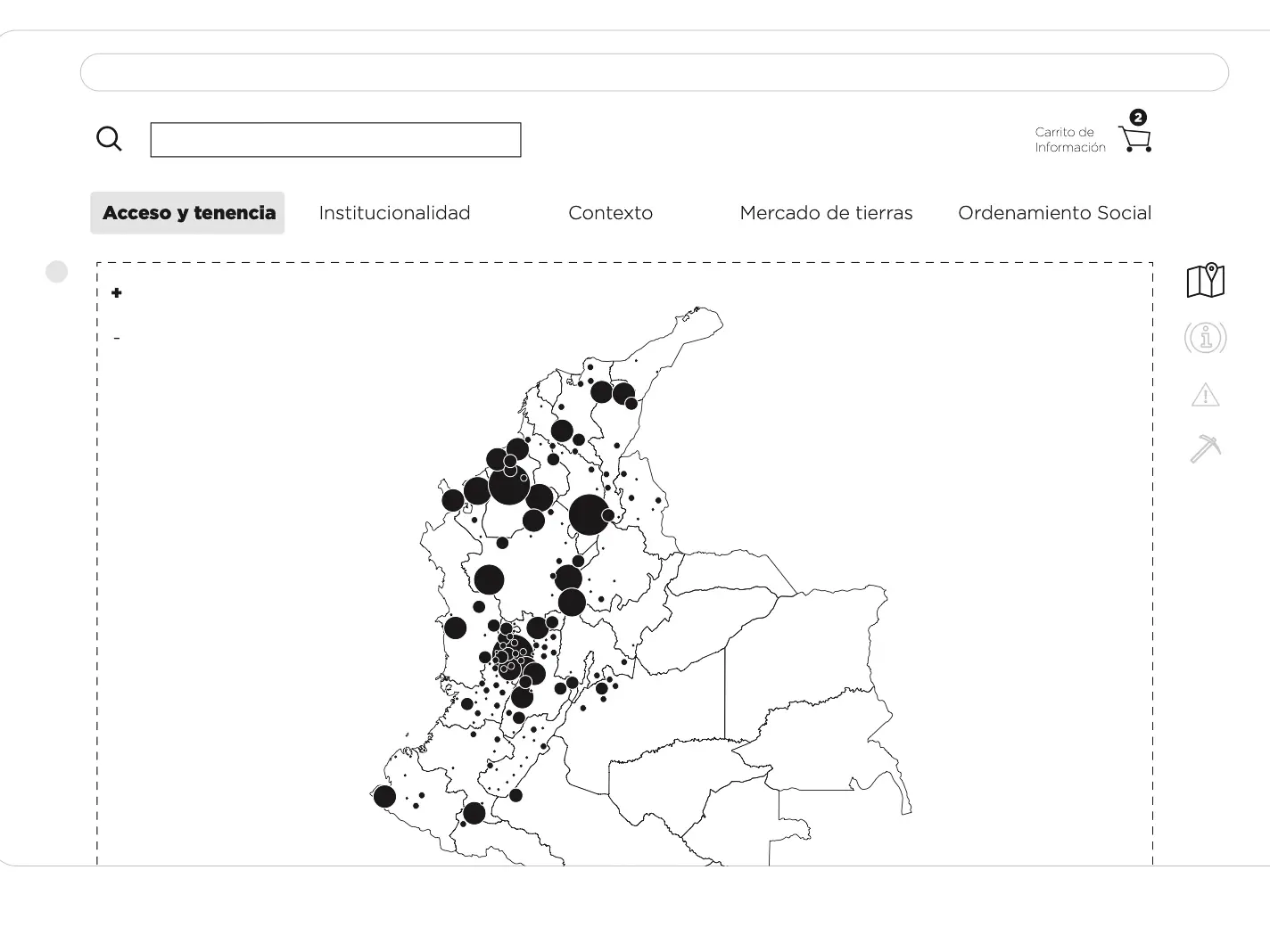Select the Acceso y tenencia tab

click(188, 213)
